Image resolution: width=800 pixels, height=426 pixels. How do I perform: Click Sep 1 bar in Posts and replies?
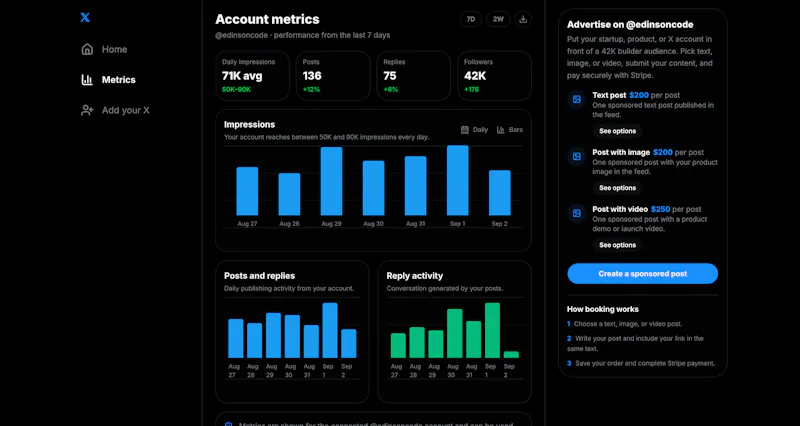coord(330,331)
